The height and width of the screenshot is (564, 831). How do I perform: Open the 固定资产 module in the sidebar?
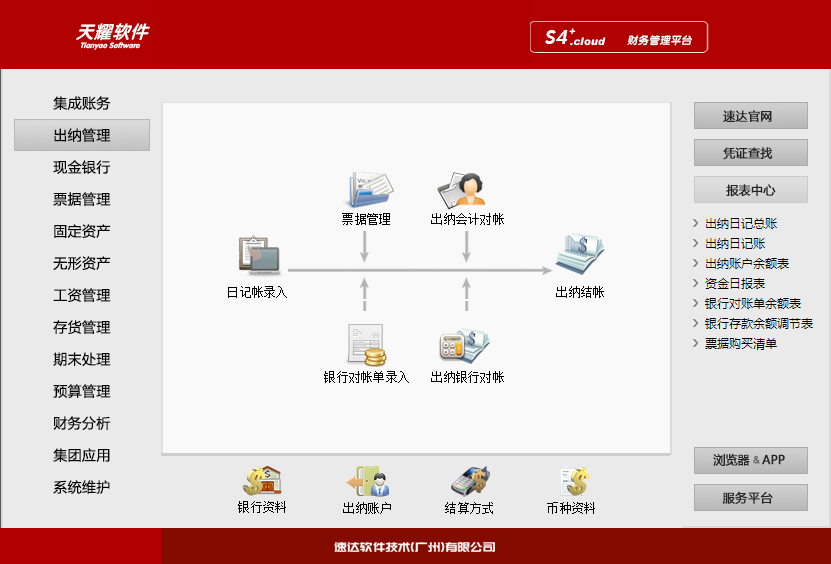(x=82, y=231)
